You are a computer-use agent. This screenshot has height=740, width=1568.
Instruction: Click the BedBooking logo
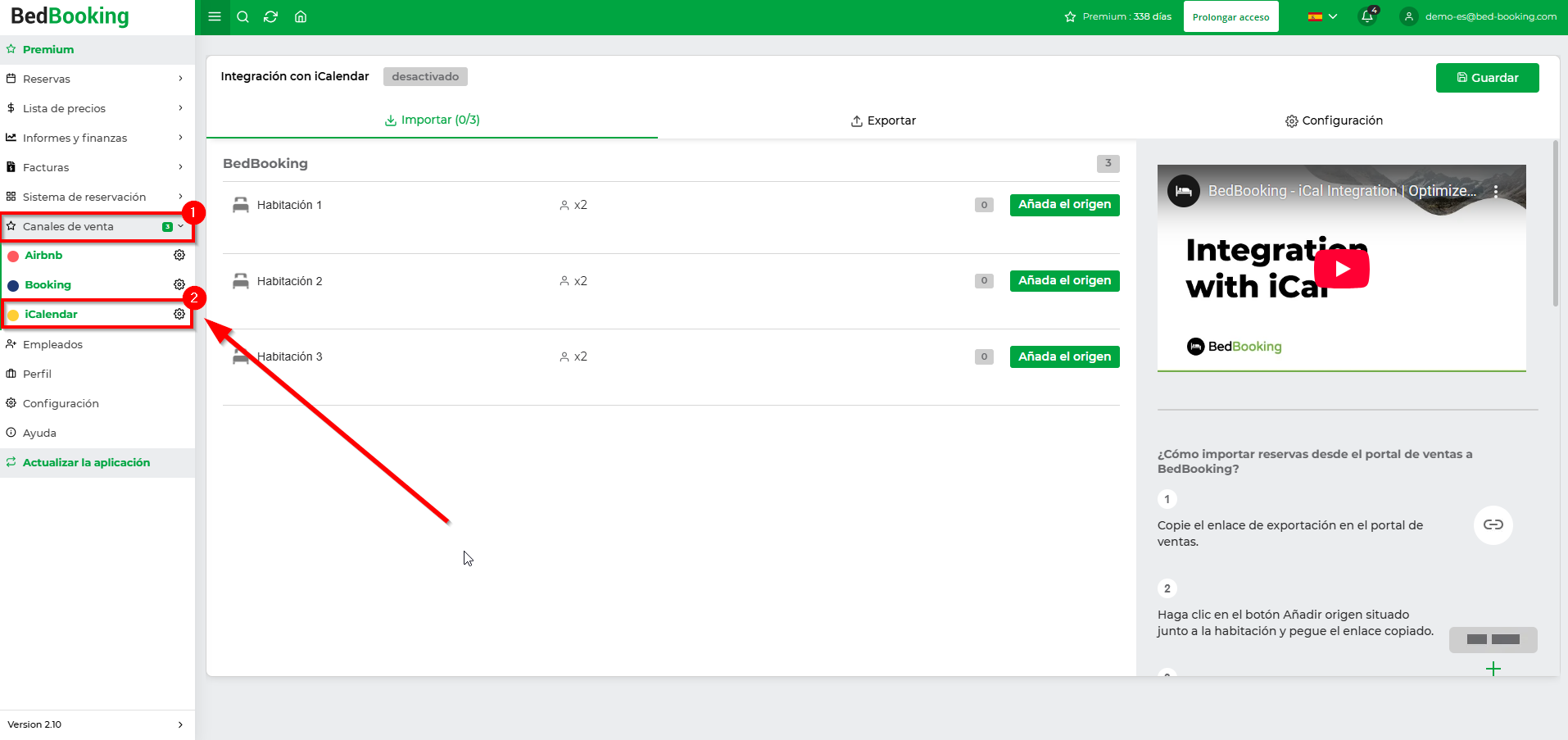70,16
